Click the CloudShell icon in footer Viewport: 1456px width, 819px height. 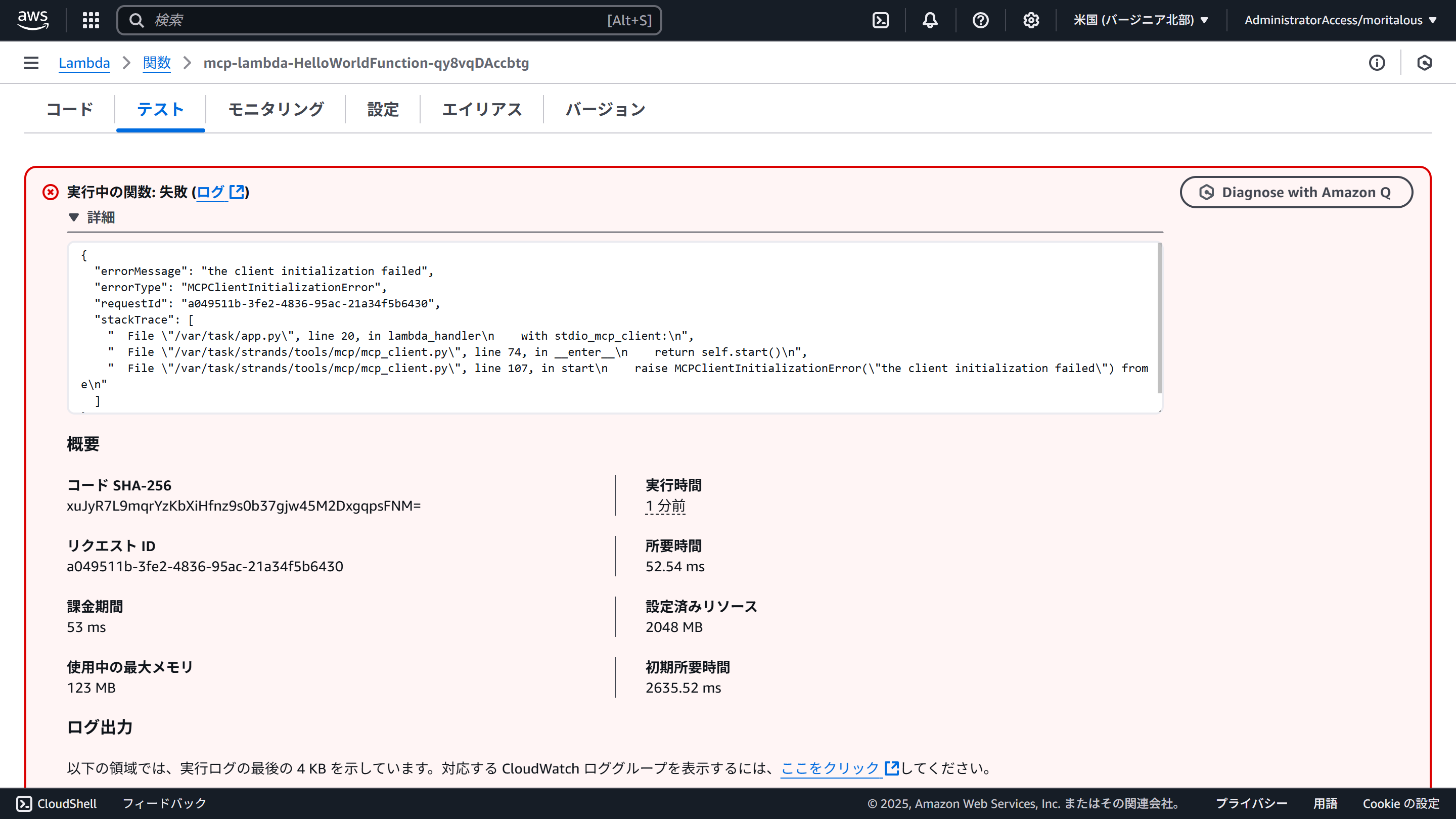pyautogui.click(x=24, y=804)
